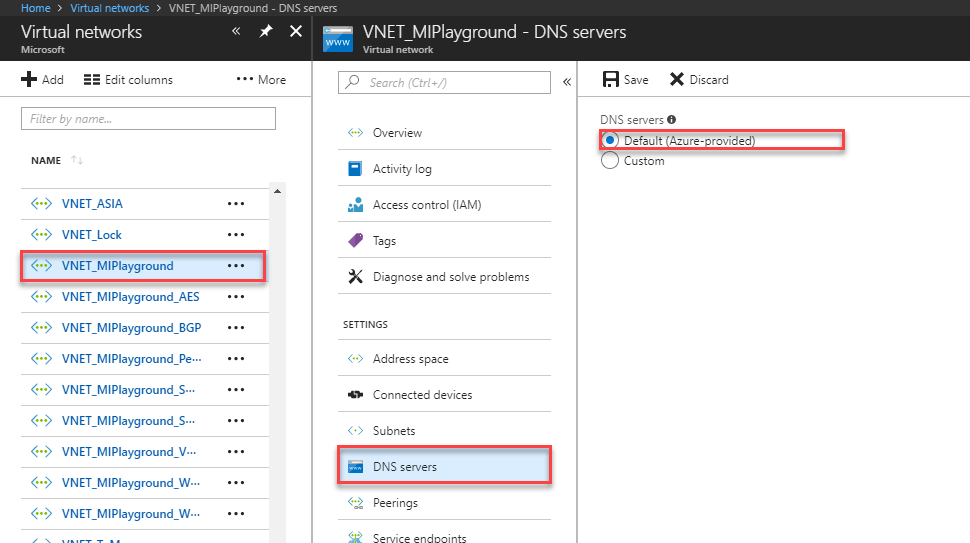The height and width of the screenshot is (543, 970).
Task: Sort list by NAME column arrows
Action: [77, 160]
